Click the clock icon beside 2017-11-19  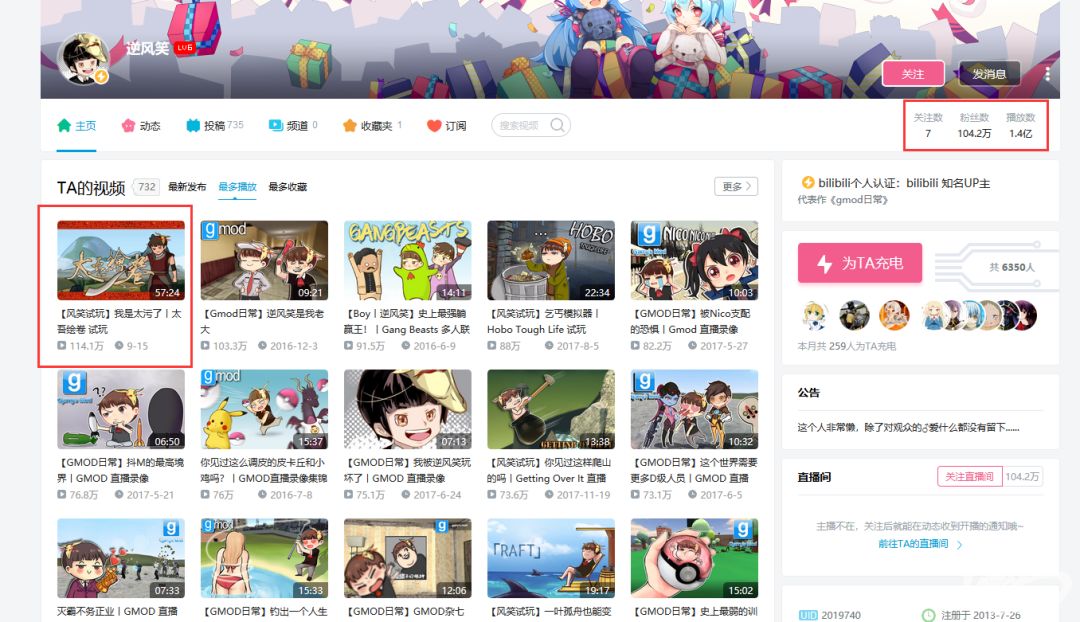tap(549, 495)
